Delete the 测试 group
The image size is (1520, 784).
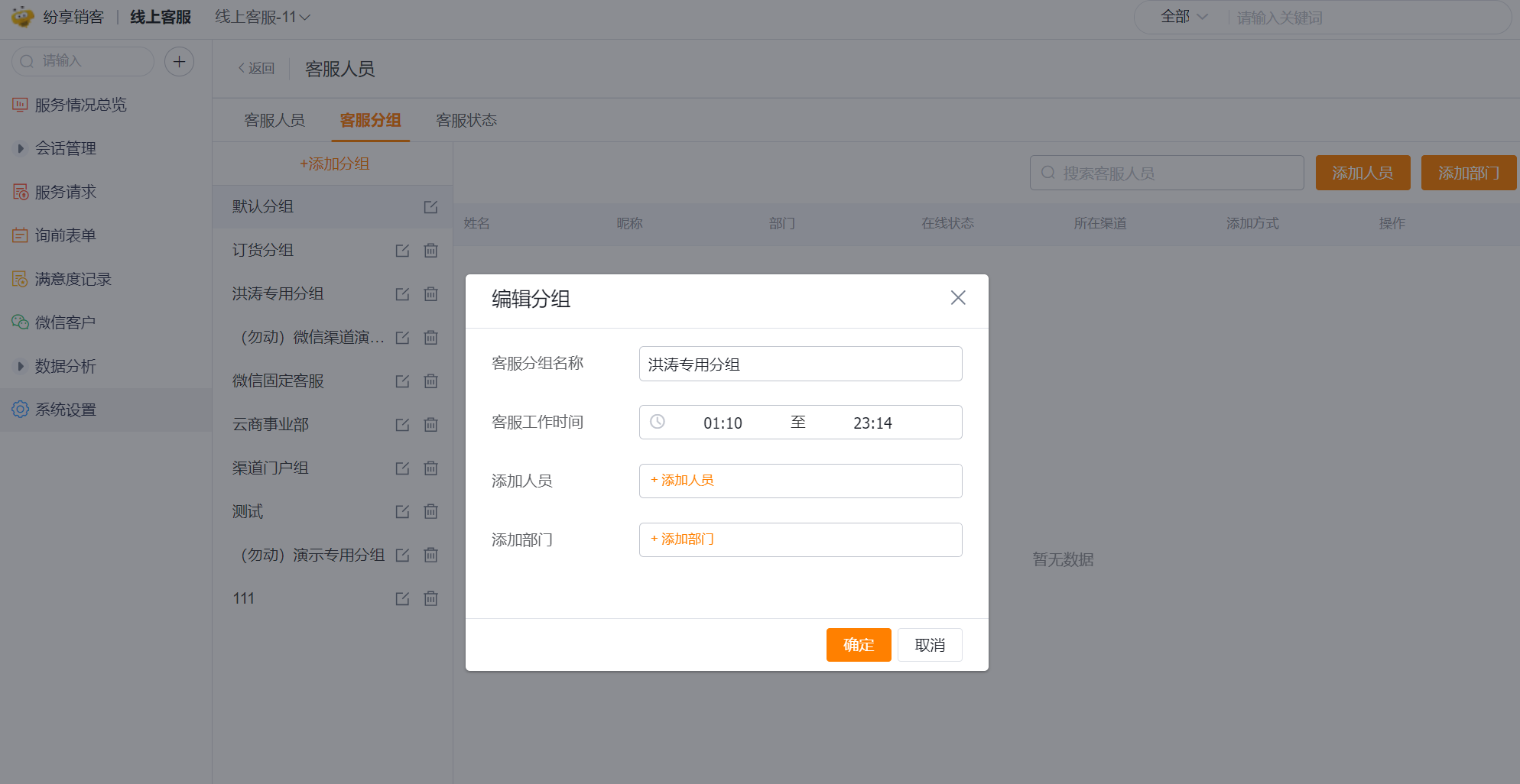point(431,512)
